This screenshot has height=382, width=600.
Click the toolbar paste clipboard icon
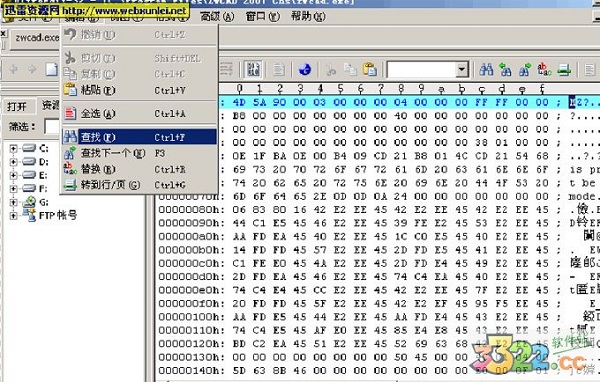tap(370, 70)
